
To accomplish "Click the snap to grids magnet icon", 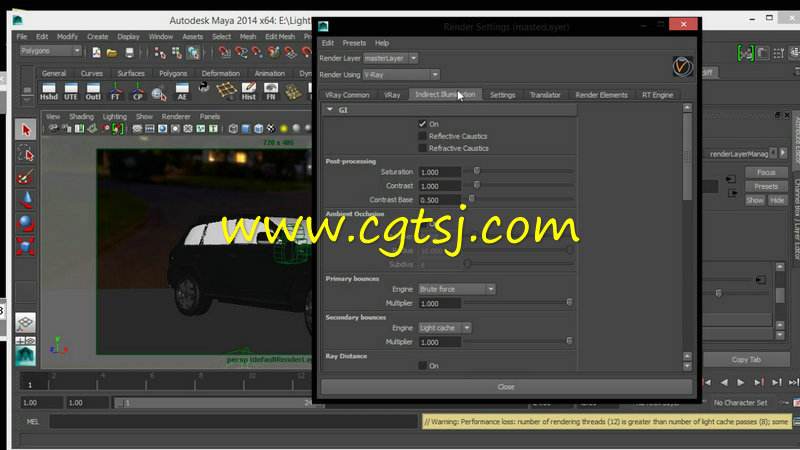I will click(224, 52).
